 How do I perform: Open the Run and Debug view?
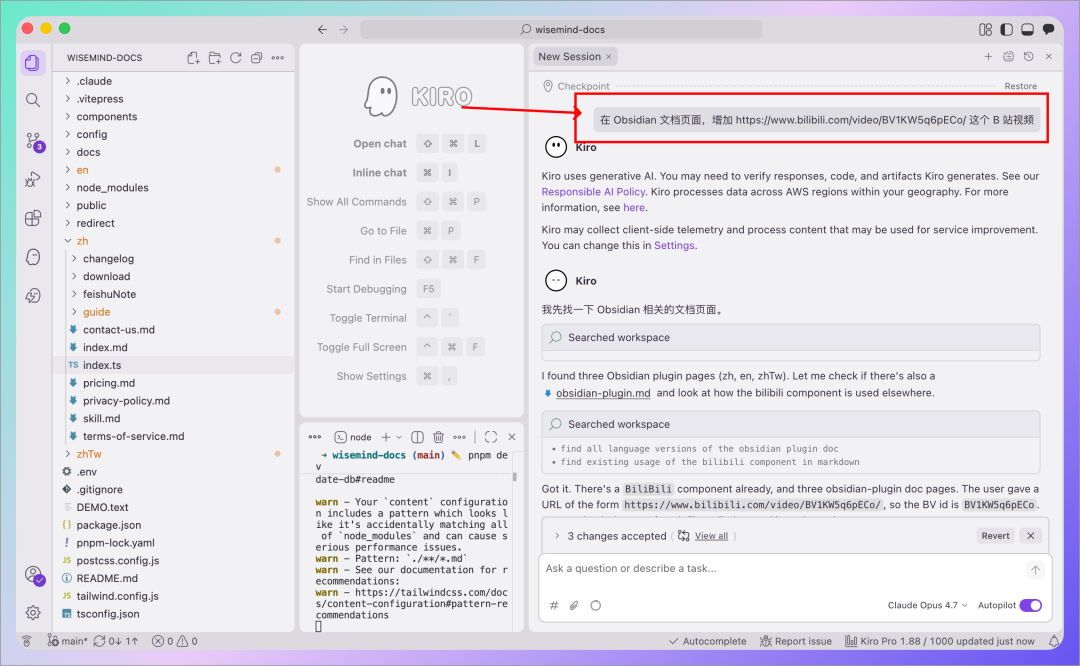[32, 180]
